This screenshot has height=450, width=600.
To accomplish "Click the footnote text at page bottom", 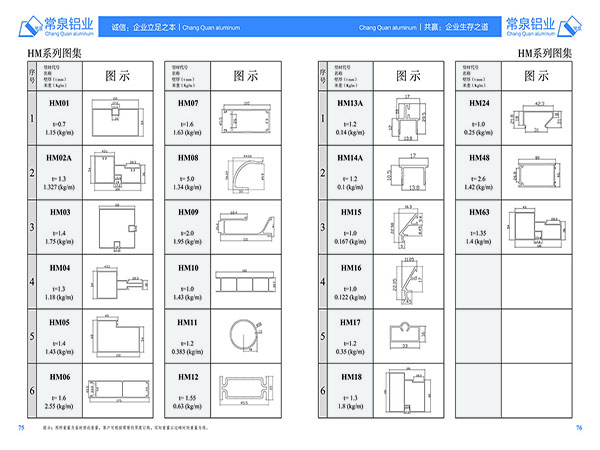I will (x=126, y=428).
